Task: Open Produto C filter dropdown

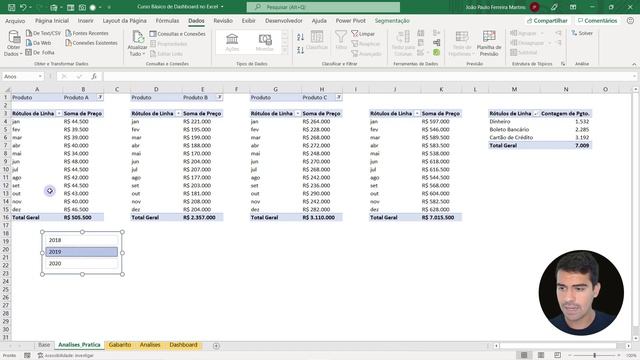Action: click(339, 97)
